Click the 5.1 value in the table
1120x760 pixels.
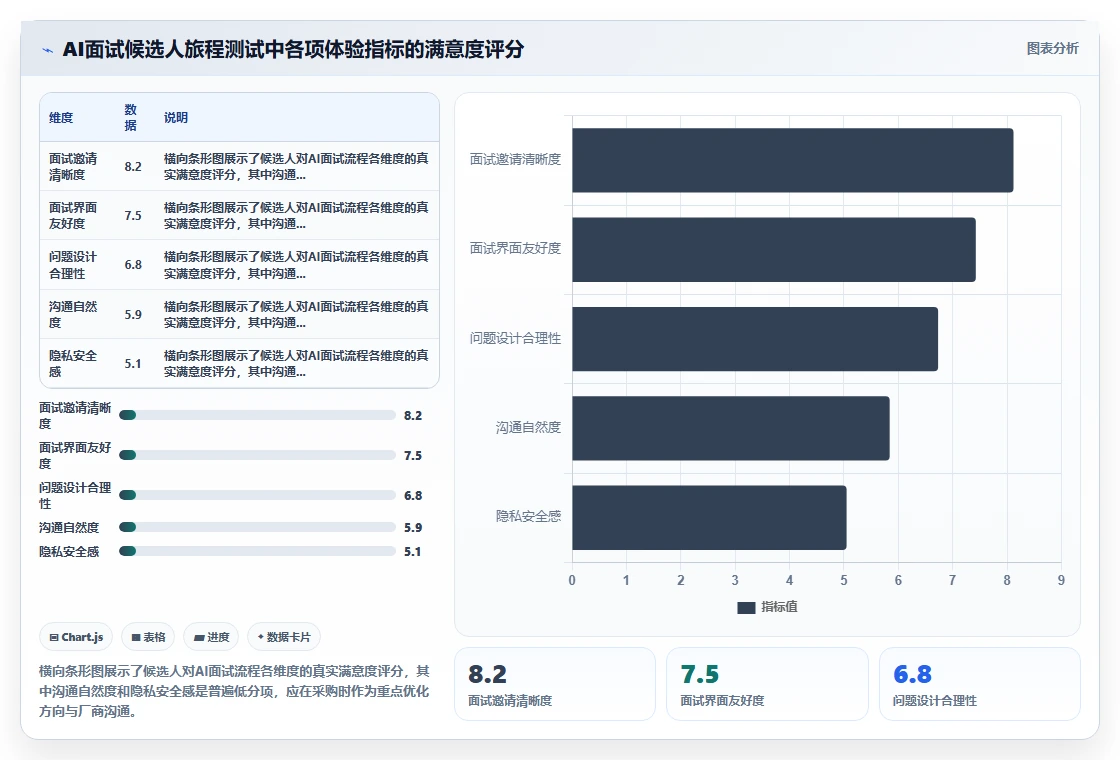tap(133, 364)
